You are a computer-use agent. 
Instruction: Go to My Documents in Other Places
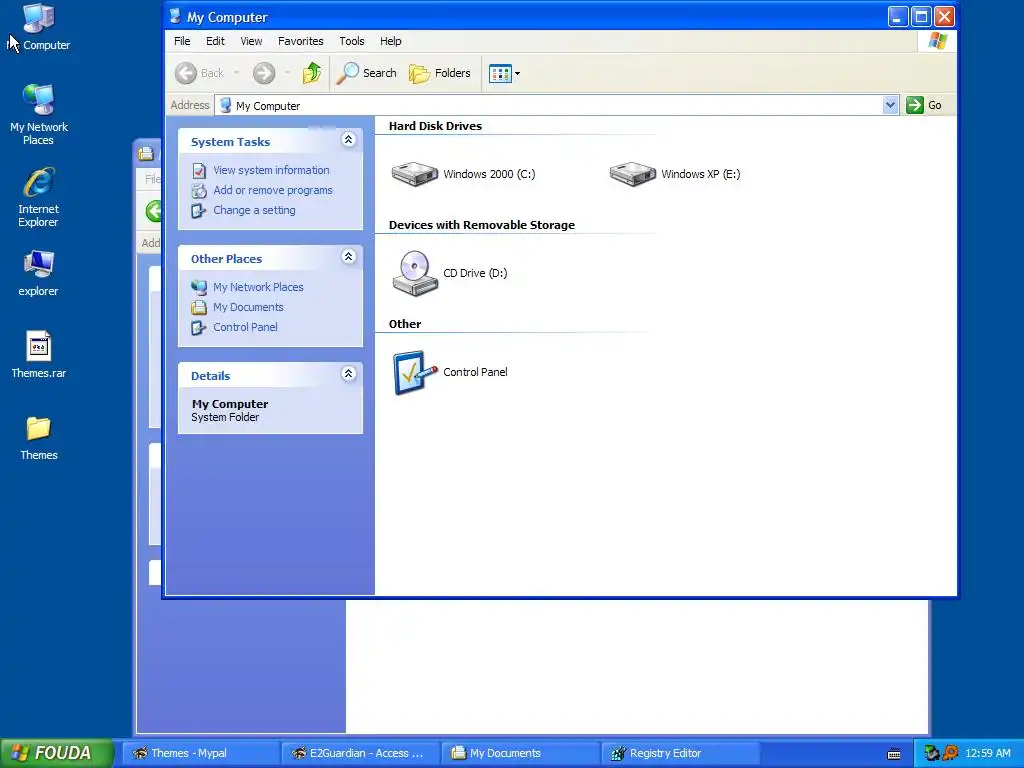point(248,307)
